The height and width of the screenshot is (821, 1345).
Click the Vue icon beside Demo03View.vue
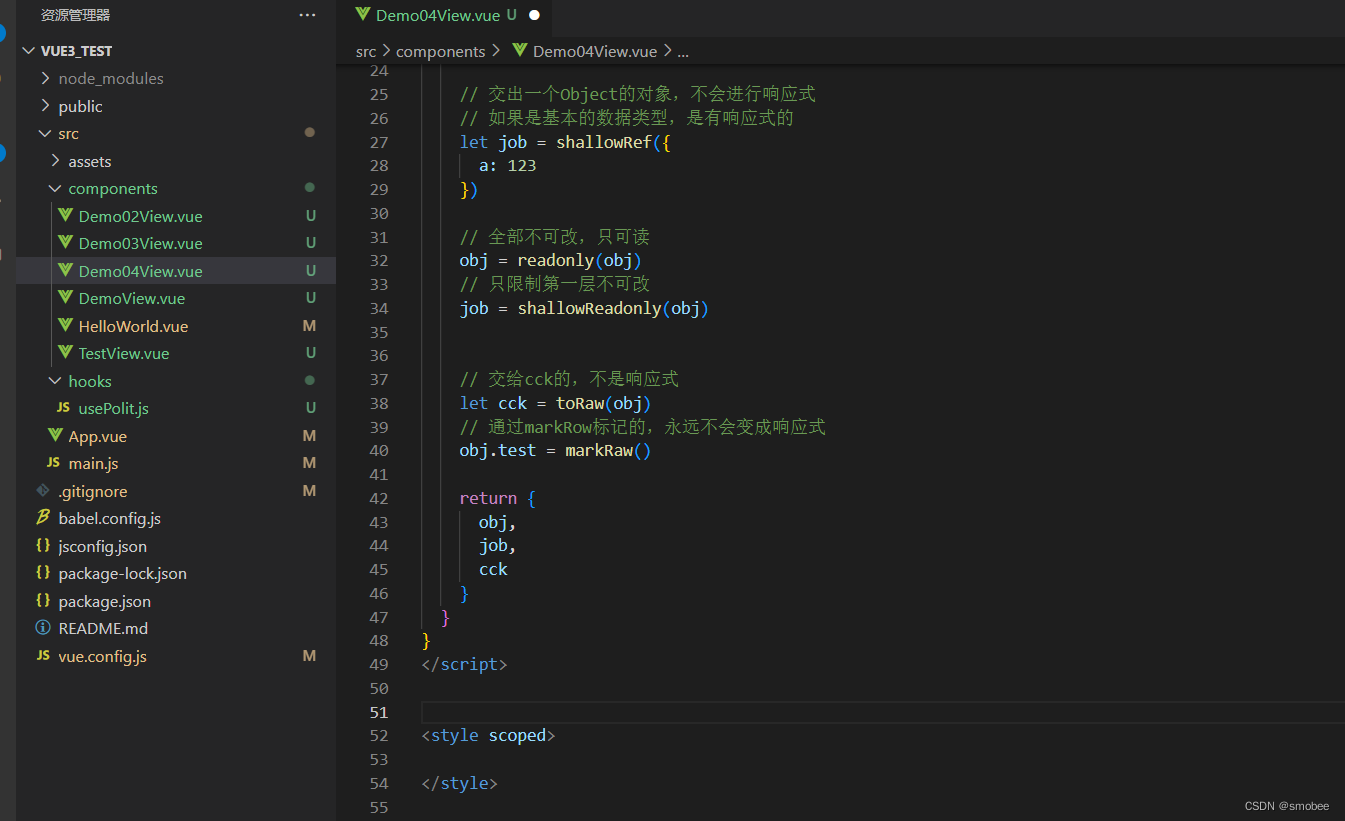[x=66, y=243]
